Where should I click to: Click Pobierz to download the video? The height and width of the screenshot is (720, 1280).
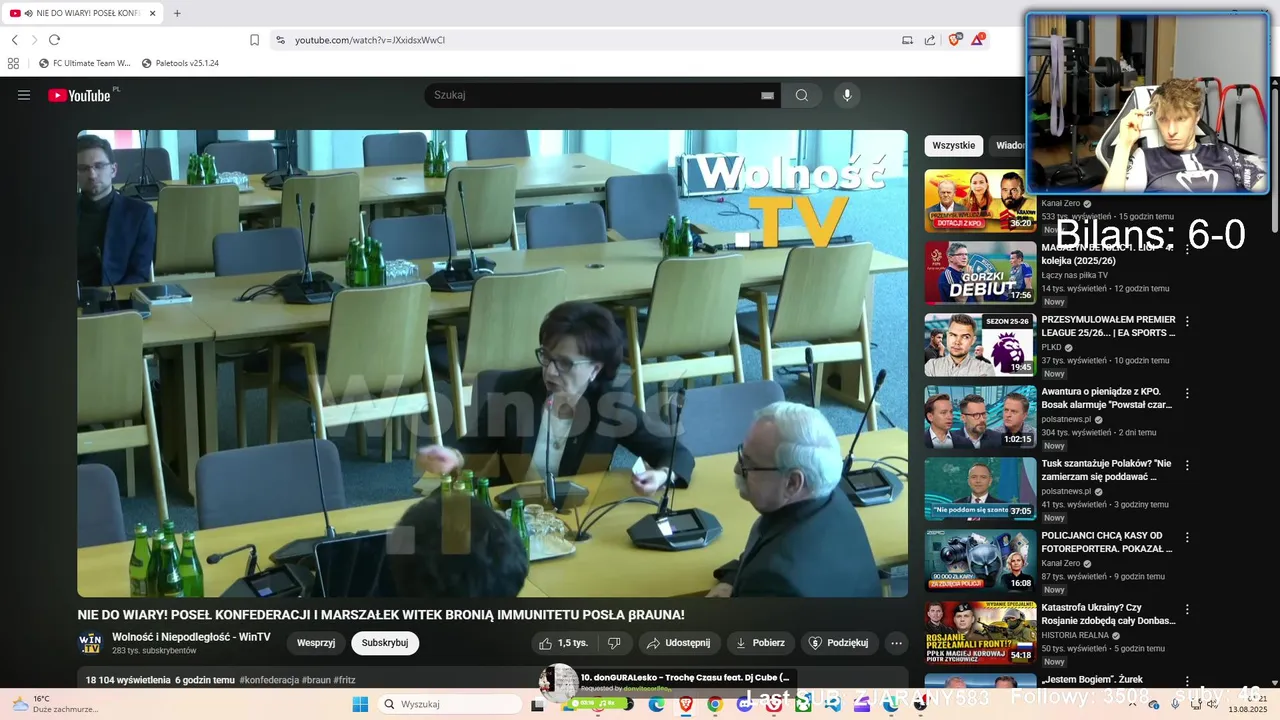(x=761, y=643)
